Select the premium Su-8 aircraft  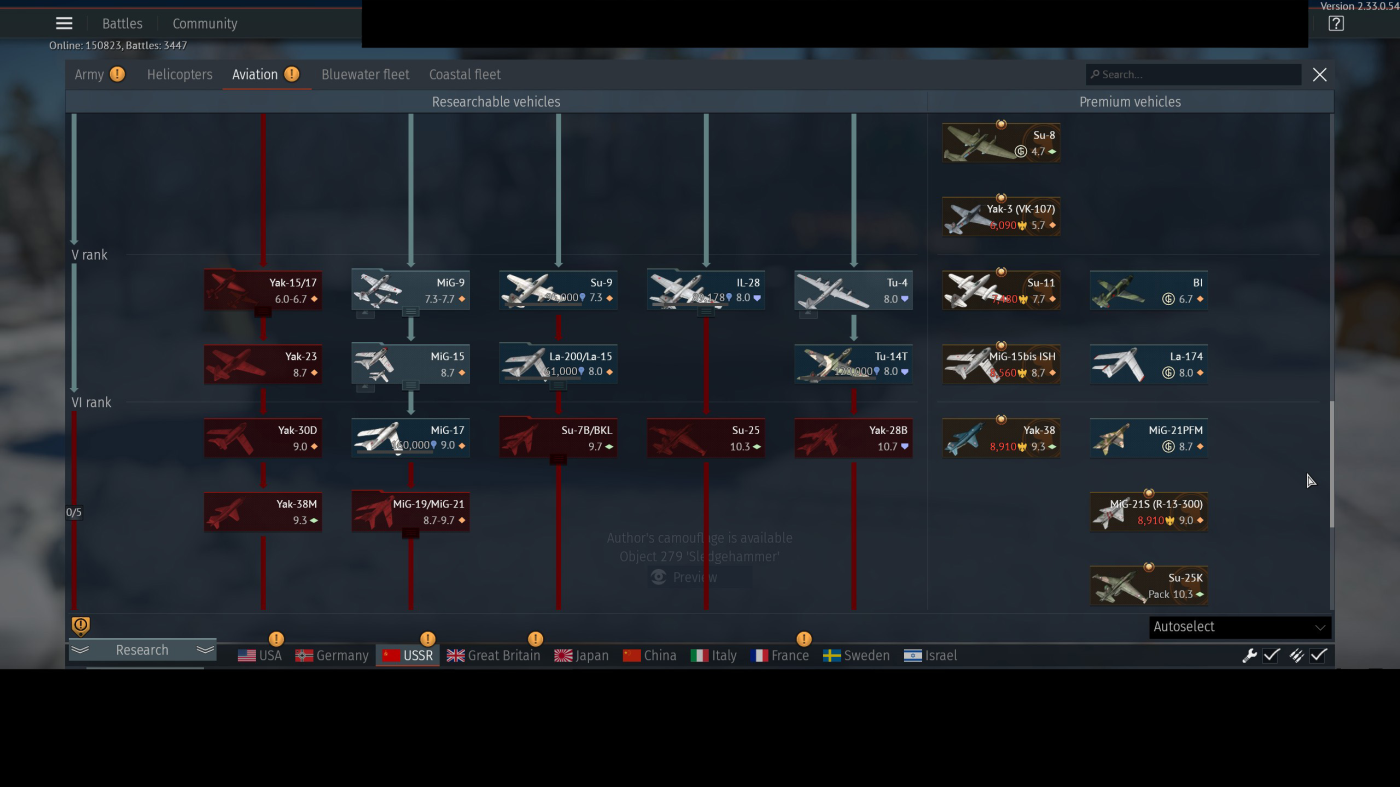tap(1001, 143)
